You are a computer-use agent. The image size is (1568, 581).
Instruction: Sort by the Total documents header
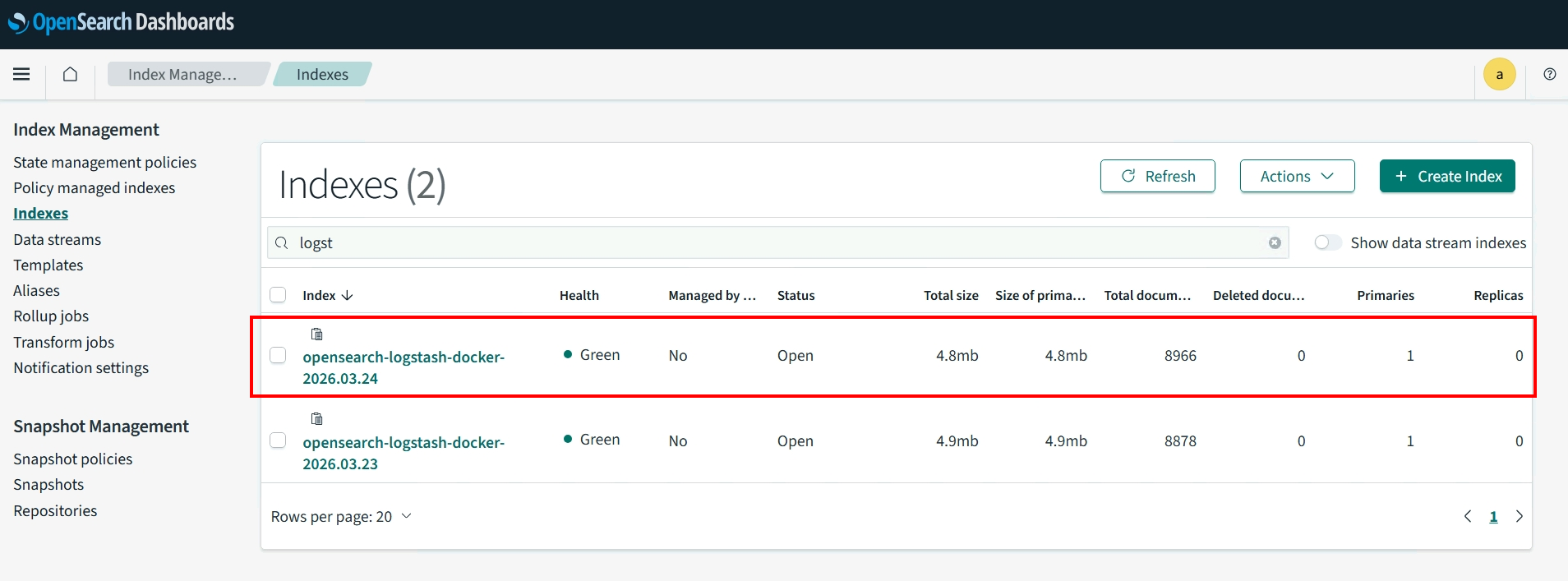pos(1147,295)
